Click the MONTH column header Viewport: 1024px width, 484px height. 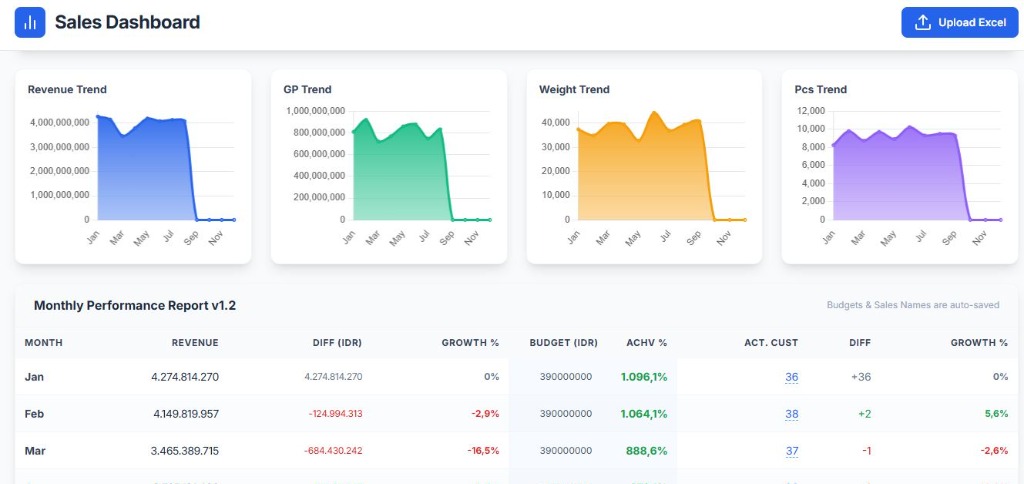point(44,343)
